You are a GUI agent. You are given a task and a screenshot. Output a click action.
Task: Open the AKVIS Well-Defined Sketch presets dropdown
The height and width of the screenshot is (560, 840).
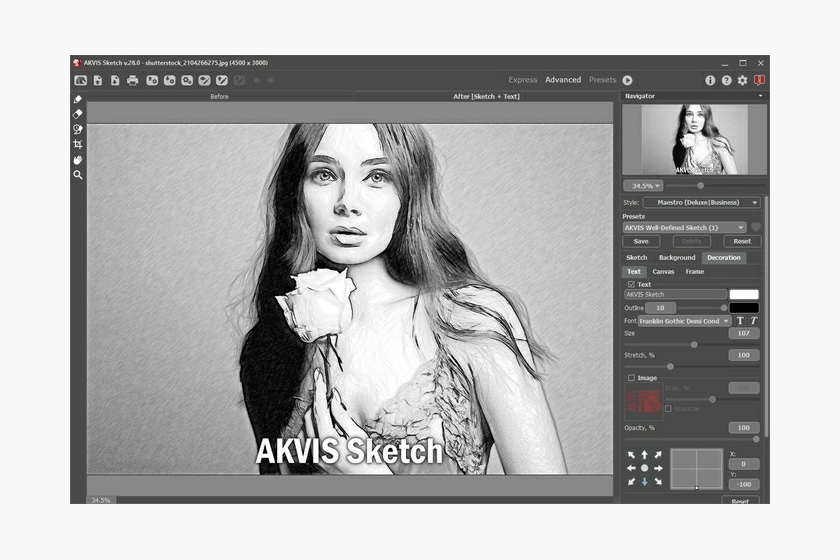(685, 227)
